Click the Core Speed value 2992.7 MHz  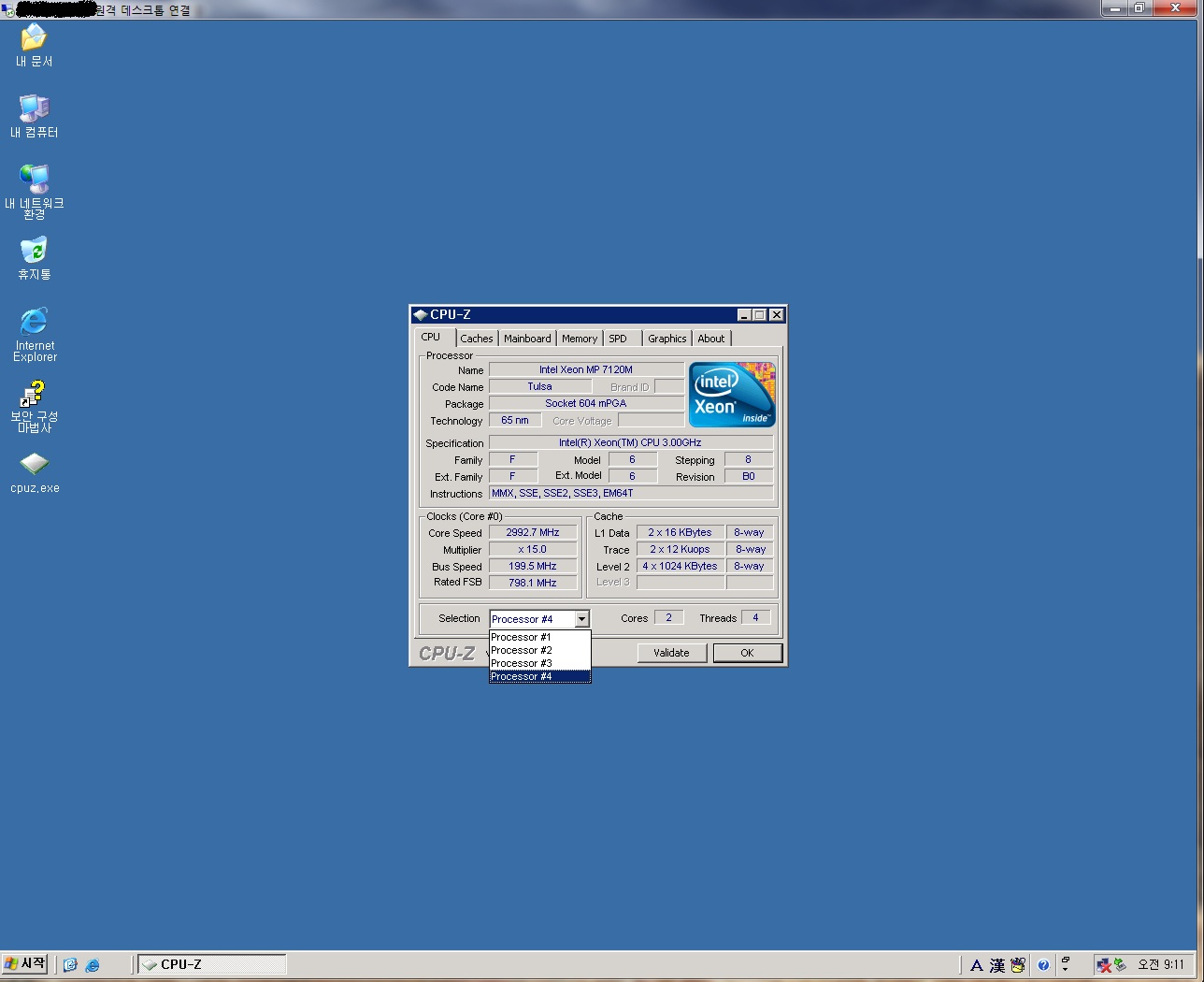pyautogui.click(x=533, y=532)
